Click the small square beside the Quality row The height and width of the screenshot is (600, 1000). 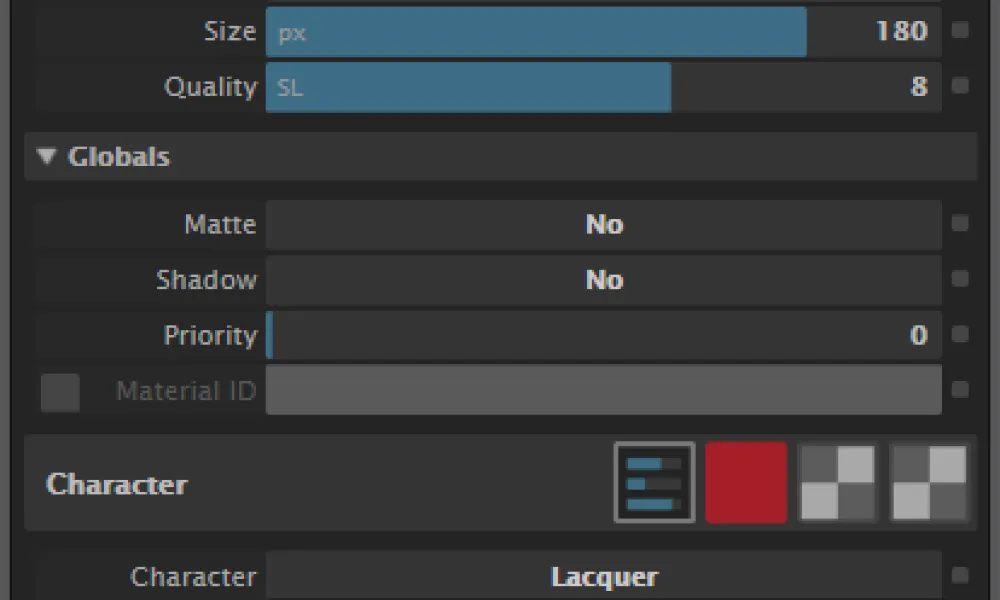click(960, 86)
